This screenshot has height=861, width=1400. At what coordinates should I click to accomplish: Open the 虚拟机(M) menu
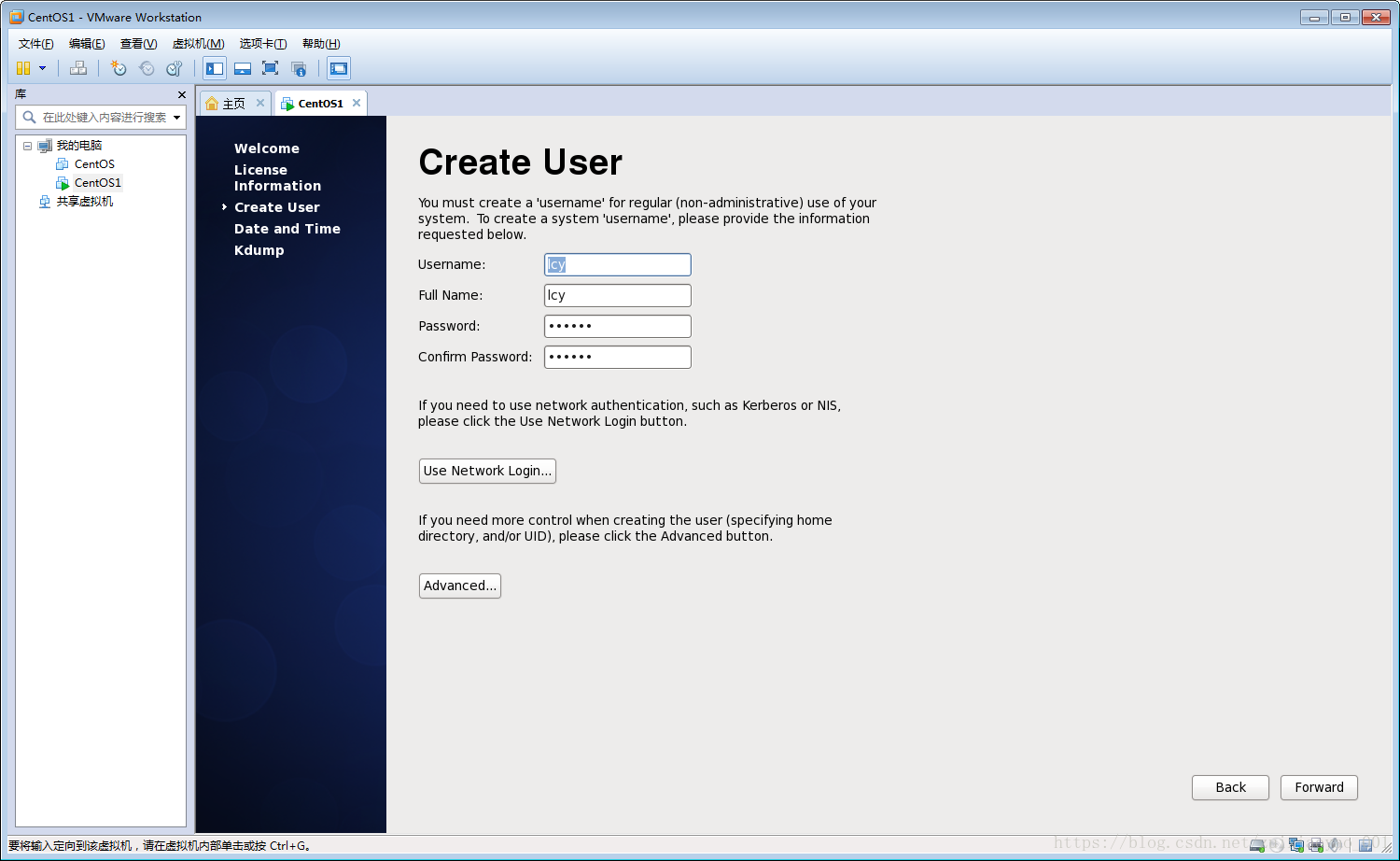point(198,44)
